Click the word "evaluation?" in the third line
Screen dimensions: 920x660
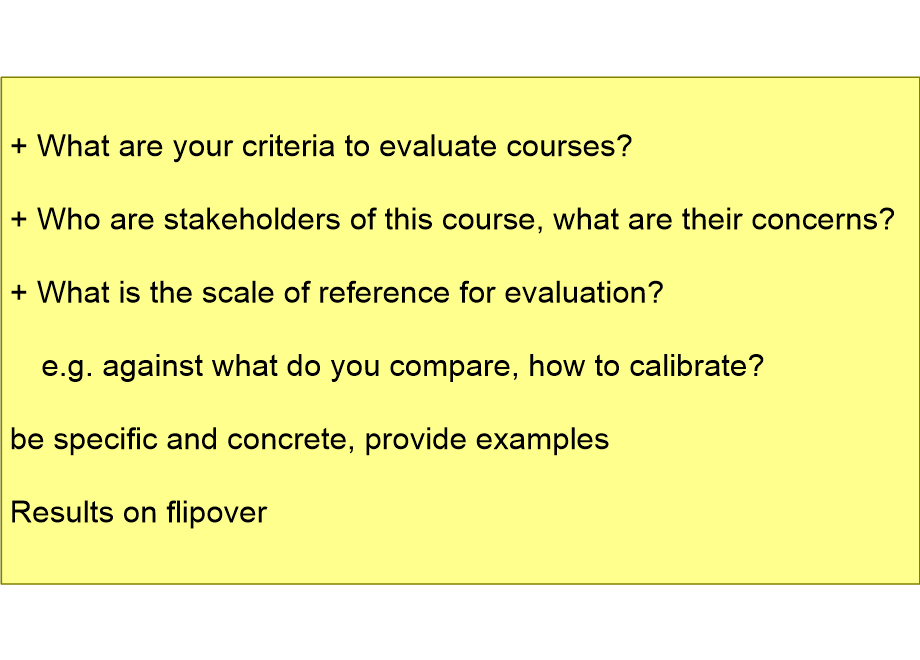584,292
